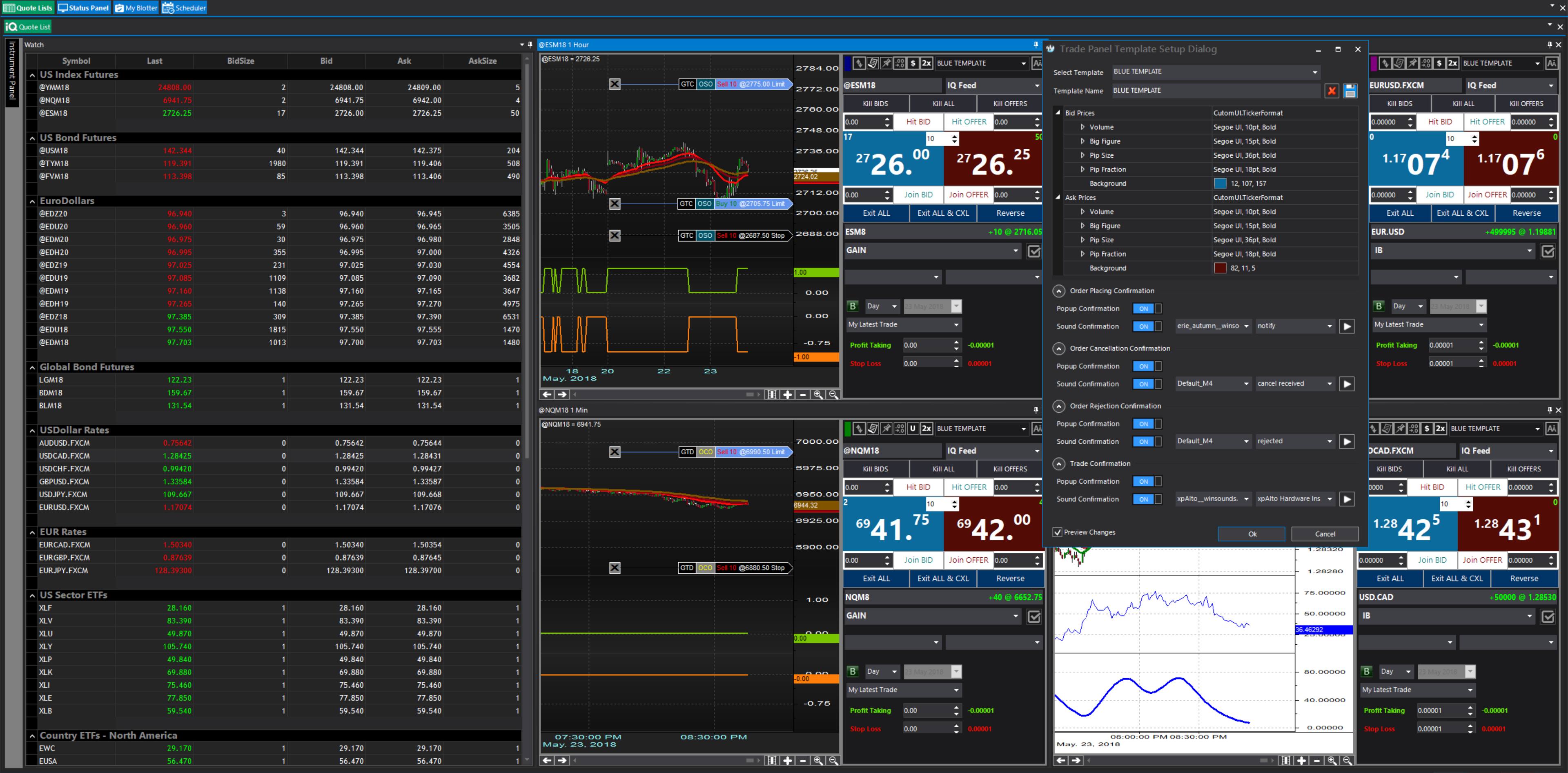Click the pin icon in NQM18 trade panel toolbar
The height and width of the screenshot is (773, 1568).
click(886, 429)
